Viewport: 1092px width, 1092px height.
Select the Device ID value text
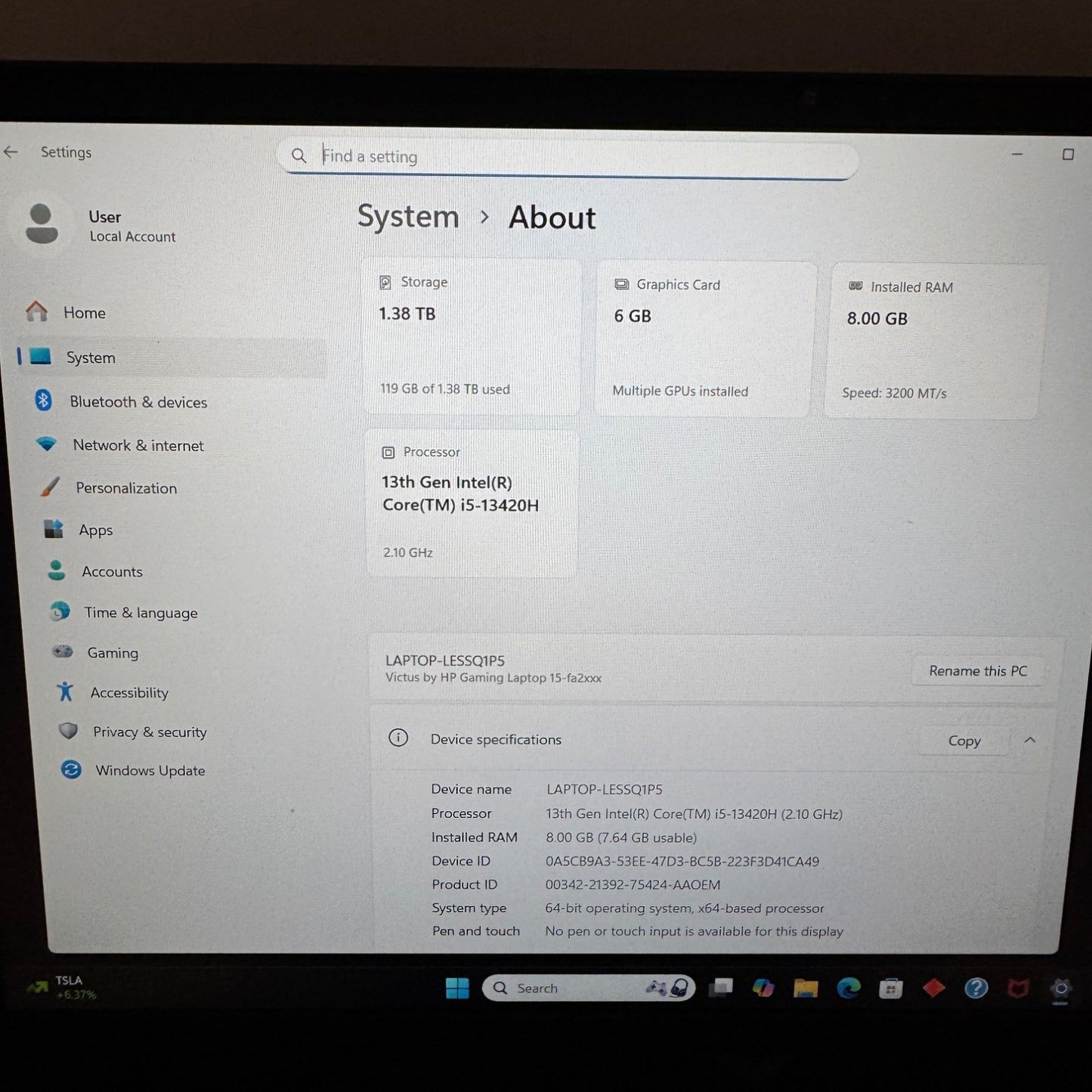pyautogui.click(x=682, y=862)
